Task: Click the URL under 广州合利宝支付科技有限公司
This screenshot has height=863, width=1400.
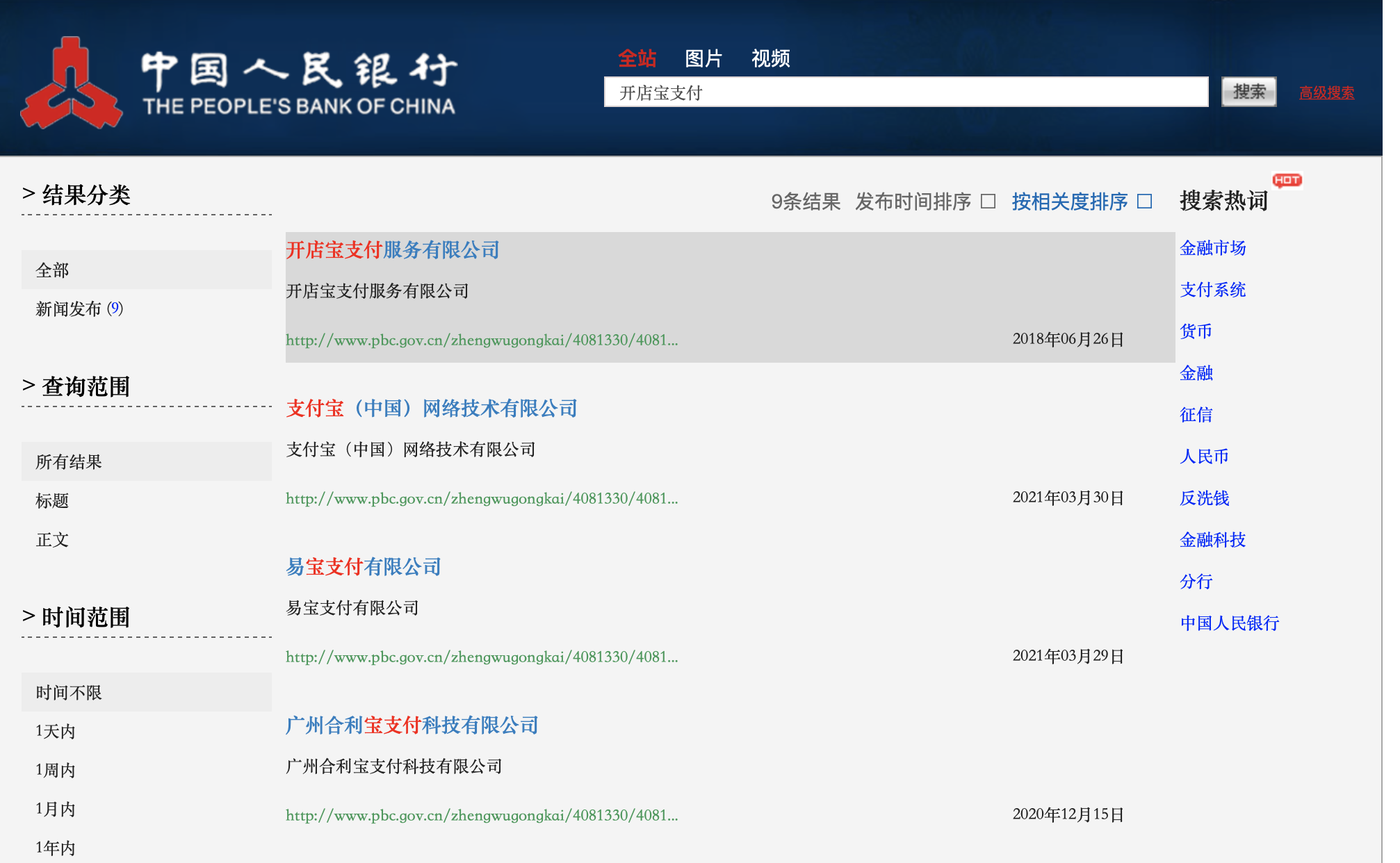Action: tap(482, 815)
